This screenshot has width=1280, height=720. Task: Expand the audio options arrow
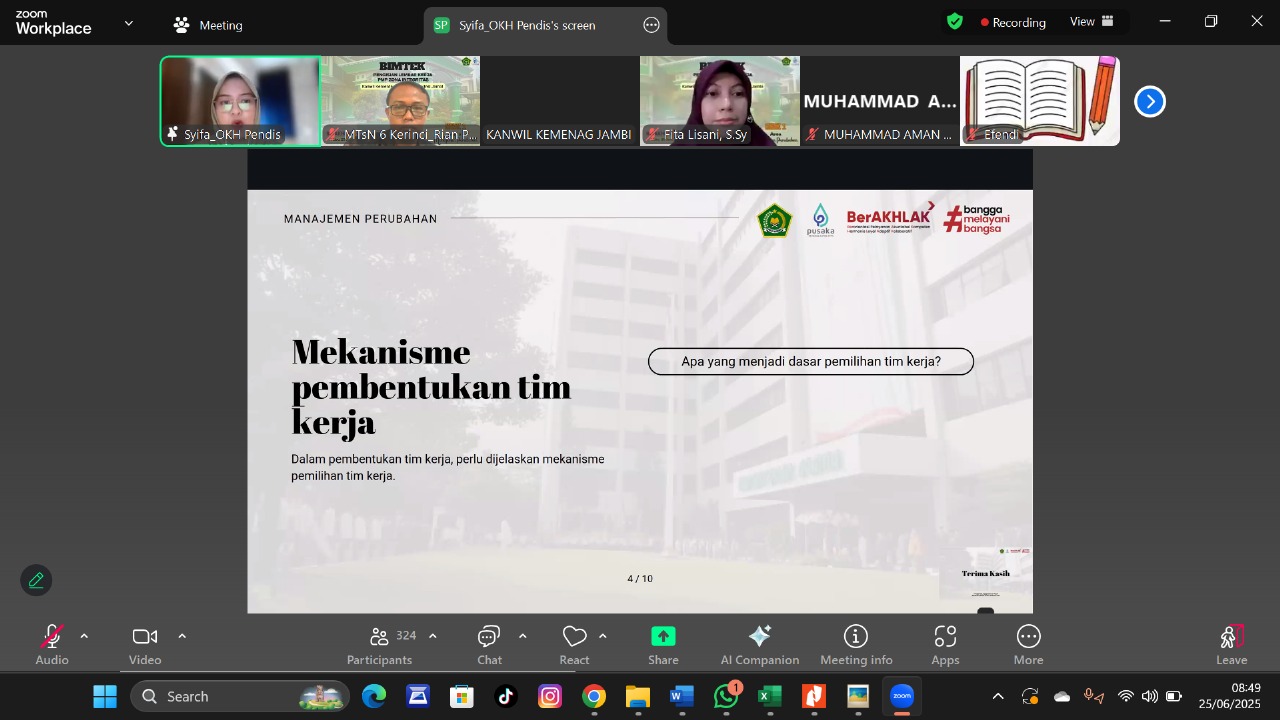pos(84,636)
